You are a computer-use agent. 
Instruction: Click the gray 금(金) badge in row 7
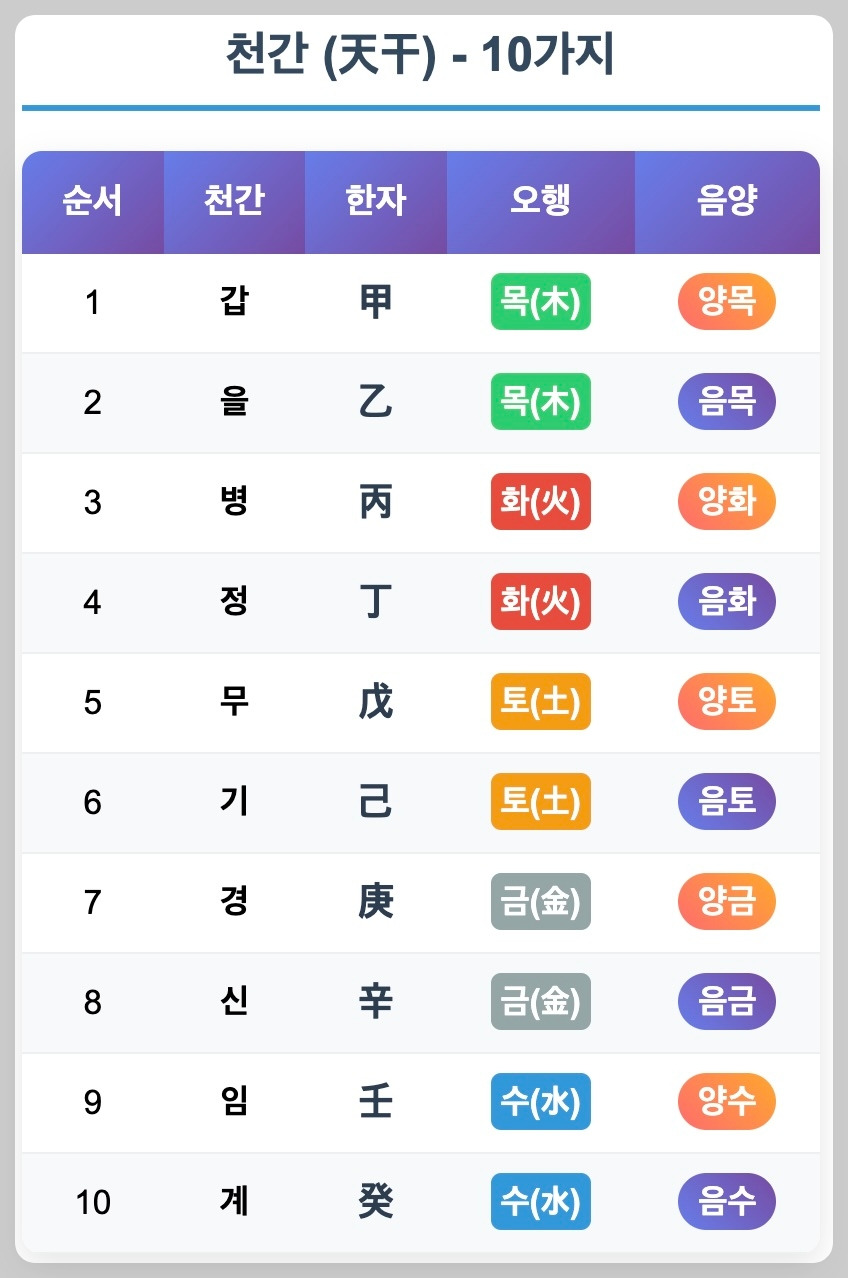coord(540,901)
